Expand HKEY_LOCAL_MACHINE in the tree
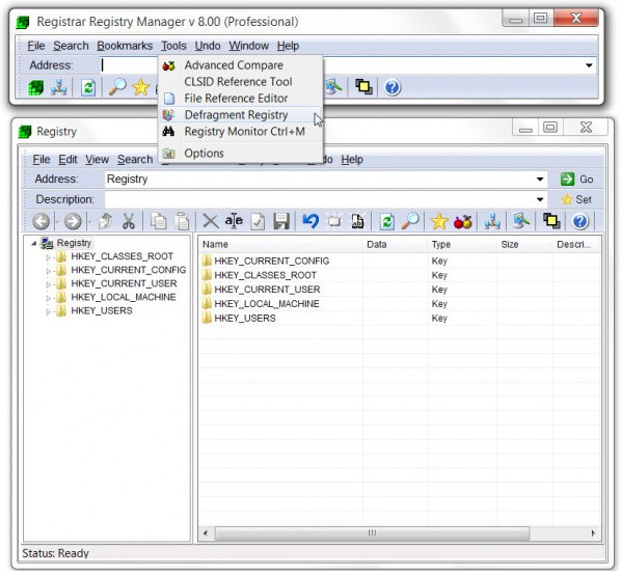Screen dimensions: 620x571 click(48, 298)
